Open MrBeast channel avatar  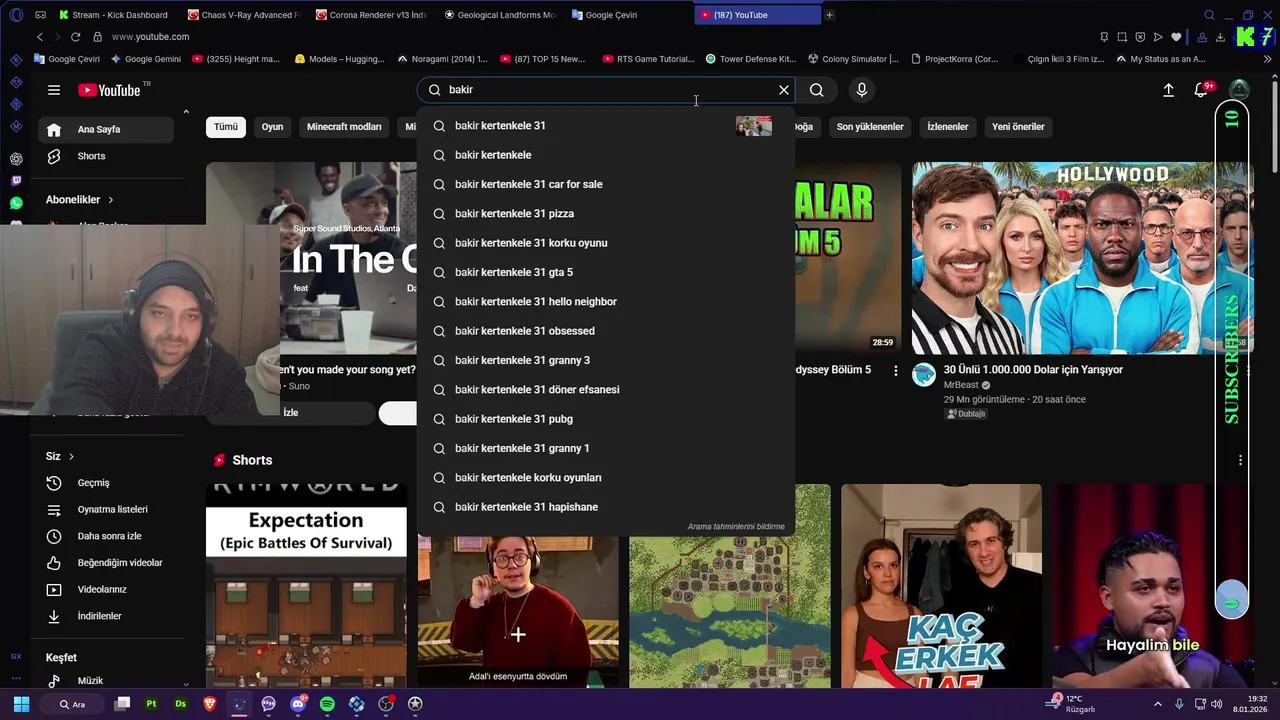tap(924, 375)
